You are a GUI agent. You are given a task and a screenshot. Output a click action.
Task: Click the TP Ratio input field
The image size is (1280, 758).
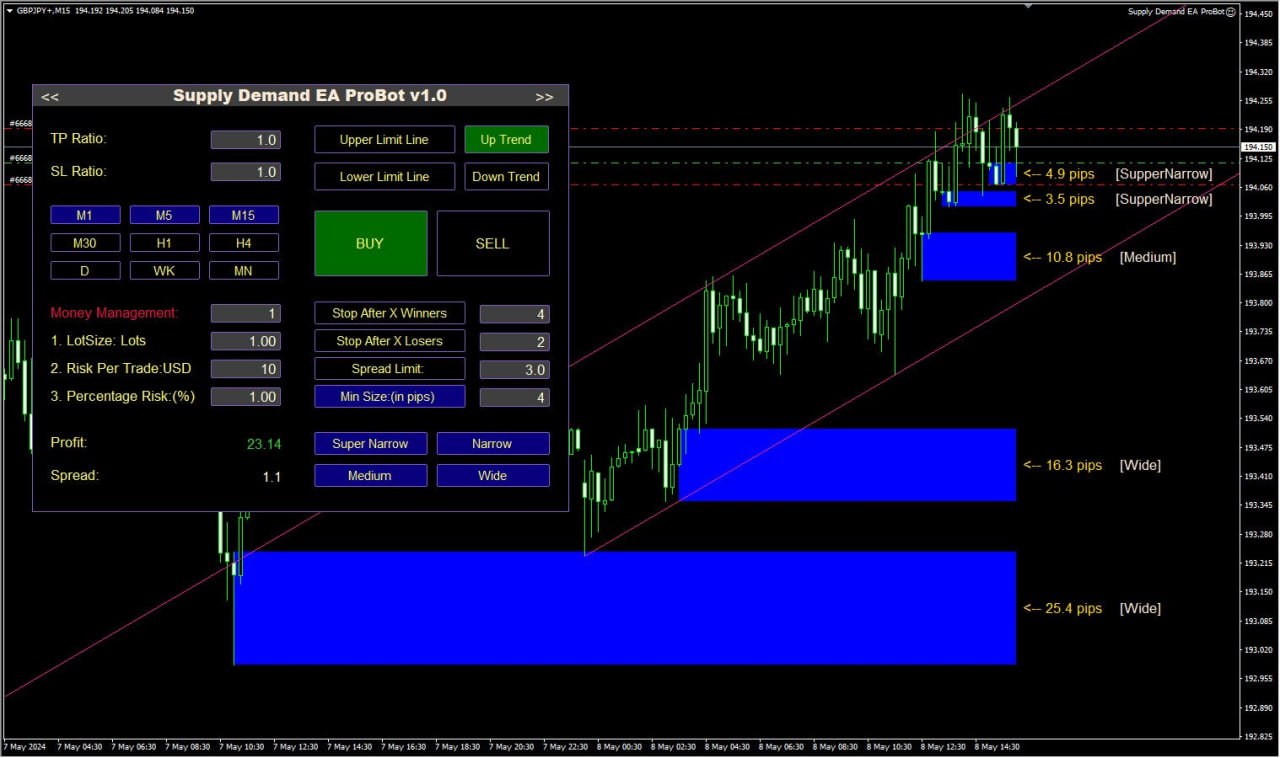click(245, 140)
